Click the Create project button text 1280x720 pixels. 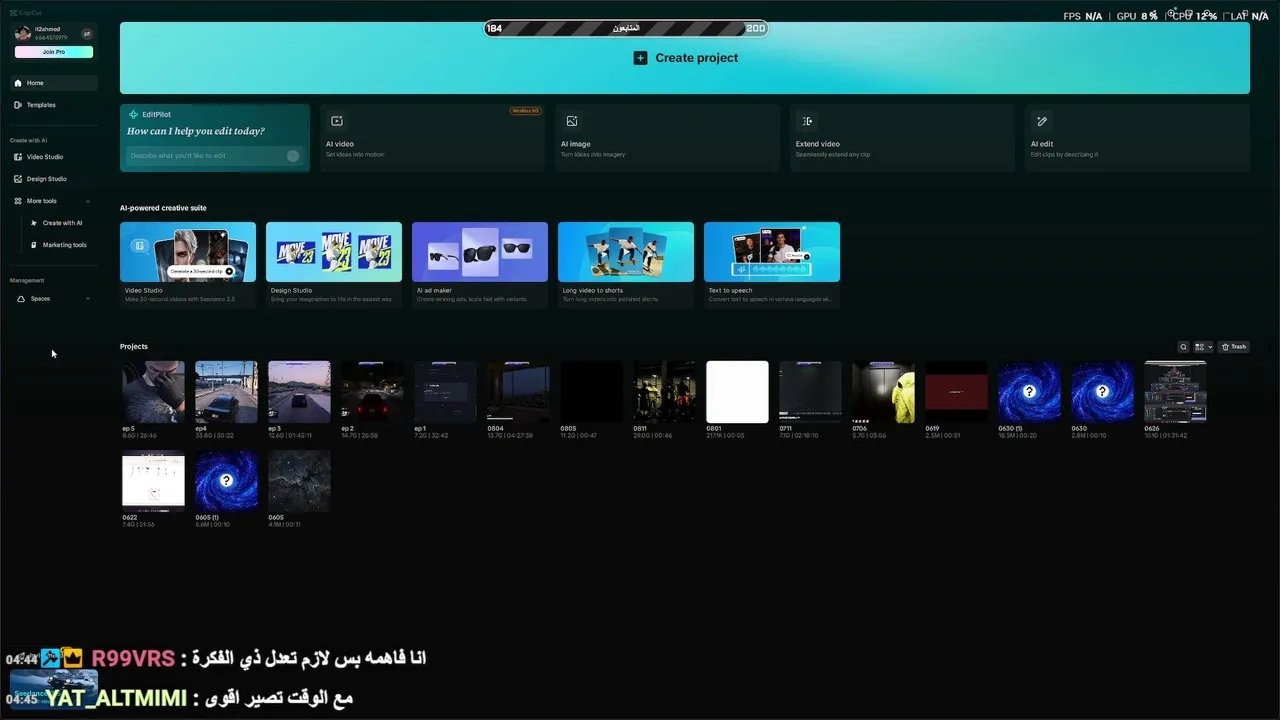[696, 58]
